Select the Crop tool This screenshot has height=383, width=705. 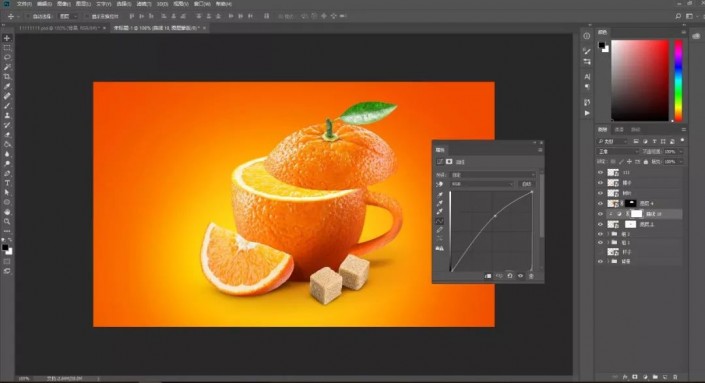7,76
